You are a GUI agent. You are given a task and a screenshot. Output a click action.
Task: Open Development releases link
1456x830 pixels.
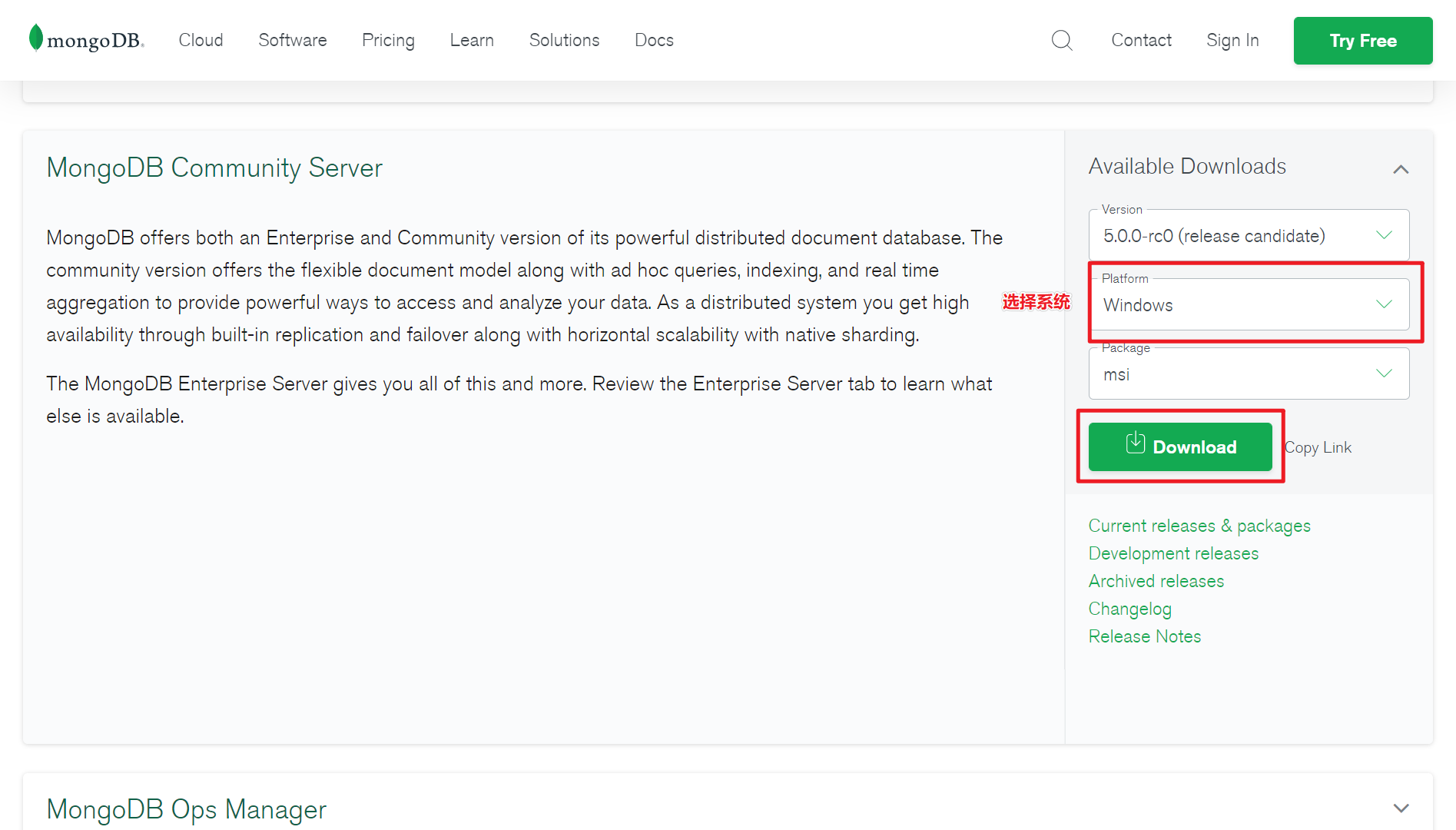[1173, 553]
